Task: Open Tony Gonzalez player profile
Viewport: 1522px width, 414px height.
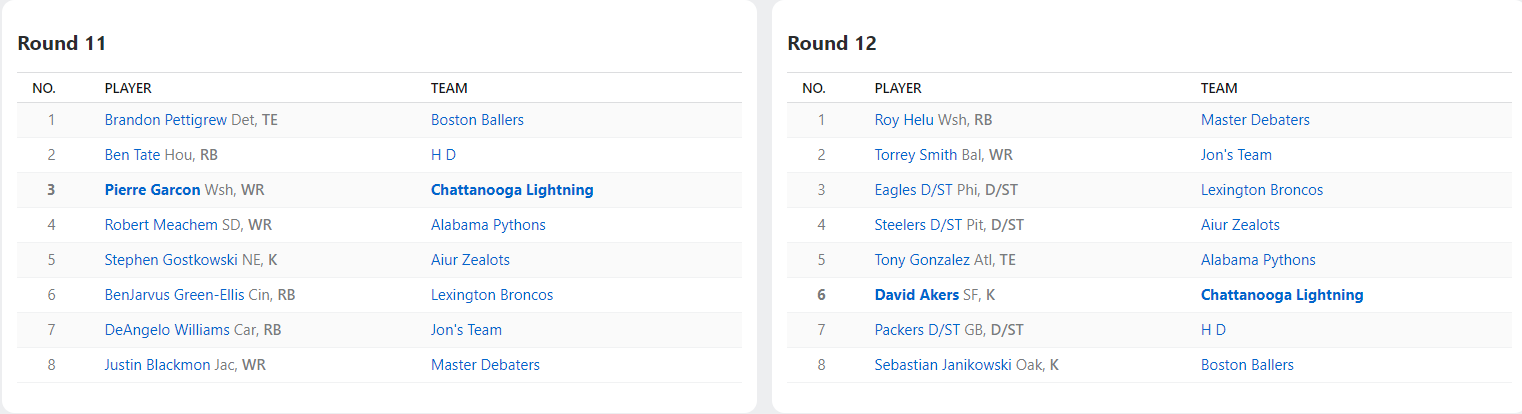Action: 922,260
